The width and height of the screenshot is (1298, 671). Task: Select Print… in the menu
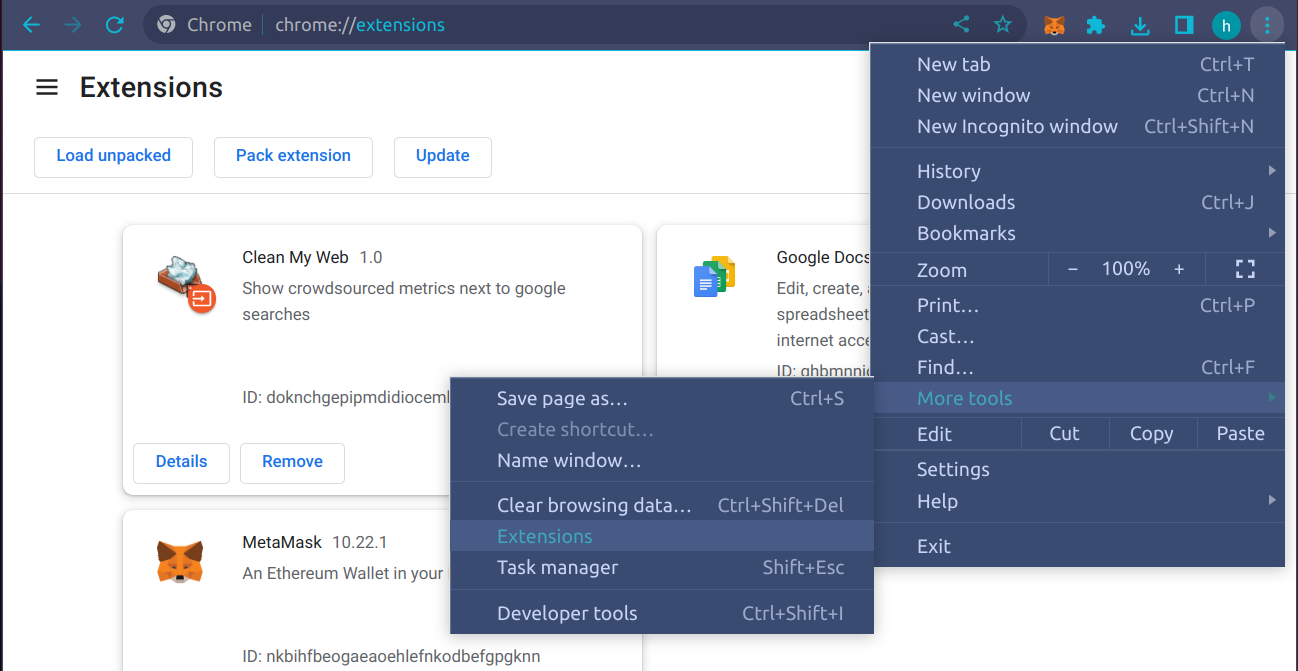pyautogui.click(x=1077, y=305)
